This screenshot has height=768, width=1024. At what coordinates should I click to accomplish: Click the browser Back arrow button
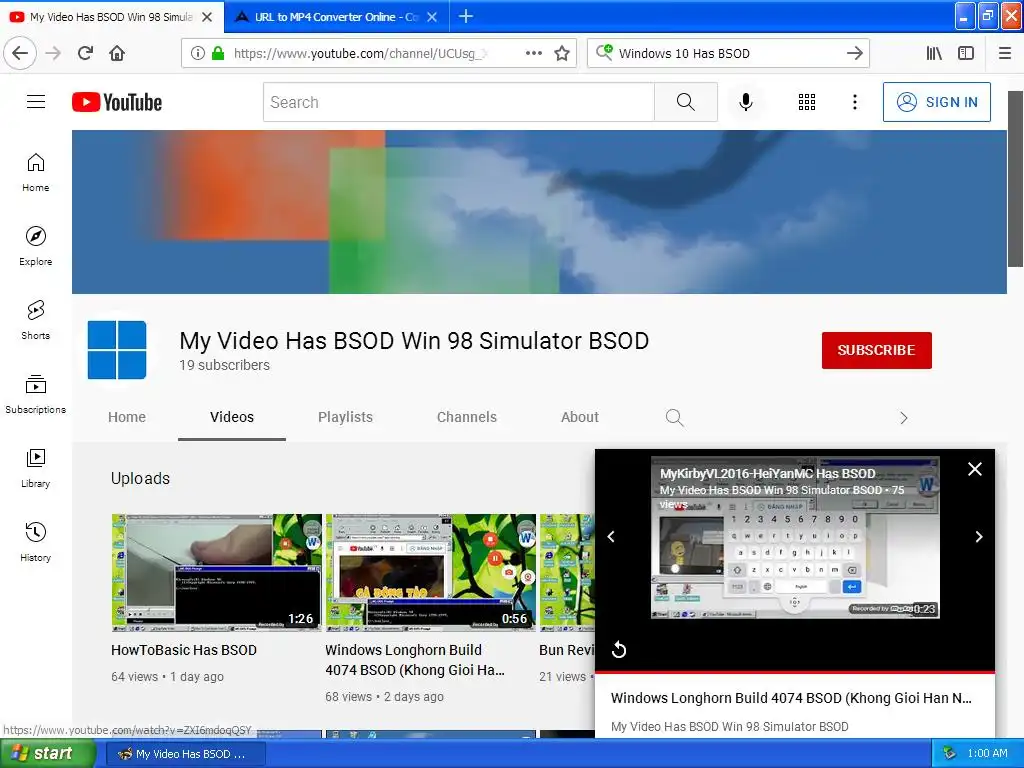pos(20,53)
